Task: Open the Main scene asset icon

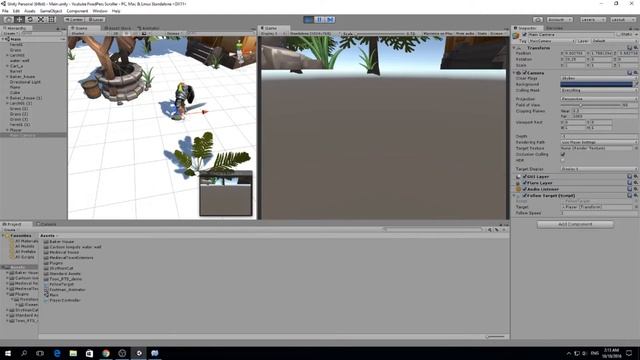Action: [x=46, y=295]
